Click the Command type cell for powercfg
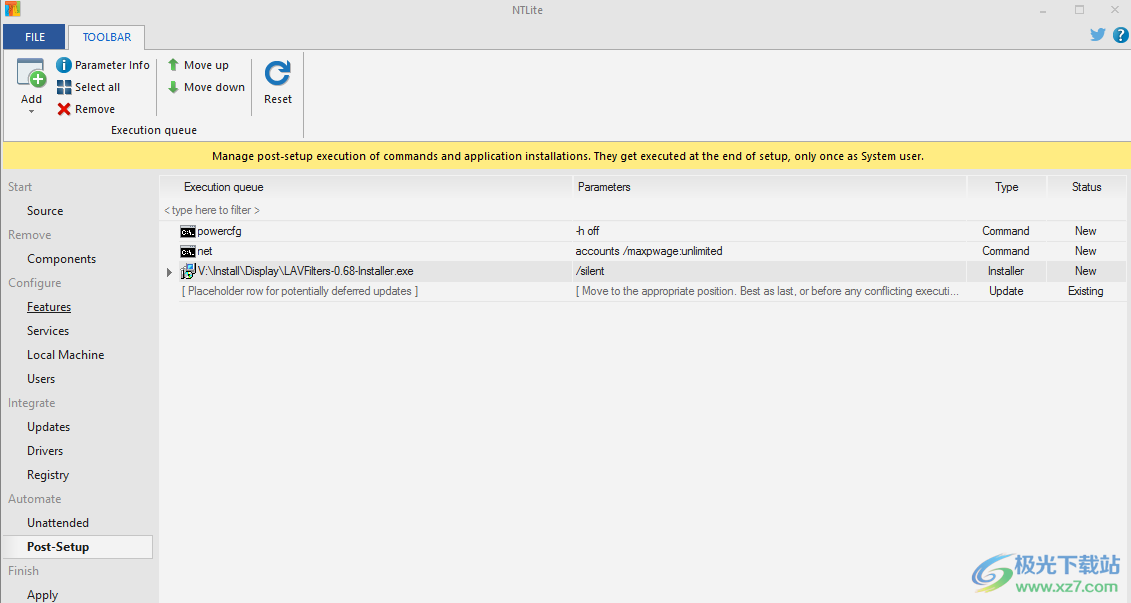 click(x=1005, y=232)
